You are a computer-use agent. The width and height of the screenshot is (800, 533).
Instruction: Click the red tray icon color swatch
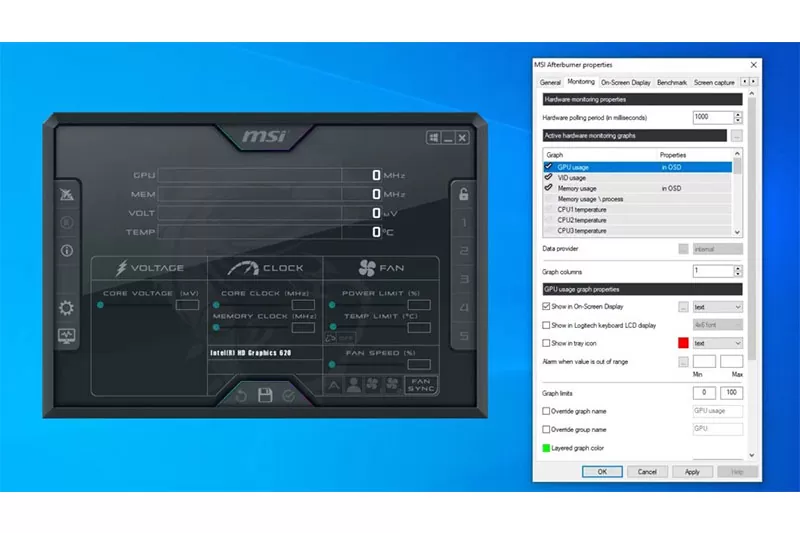[683, 343]
